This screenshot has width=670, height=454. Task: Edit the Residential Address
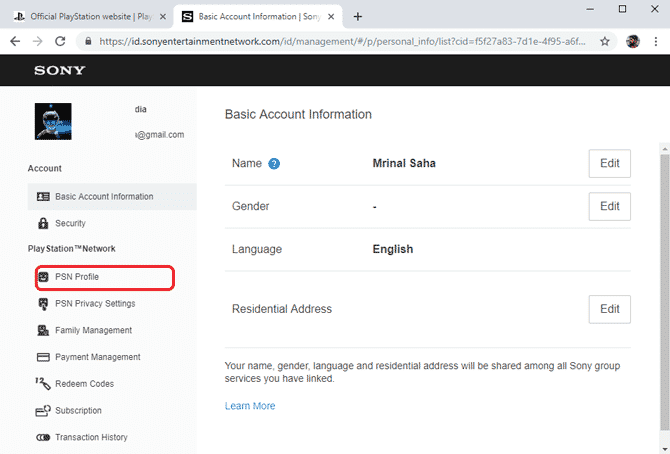(609, 309)
